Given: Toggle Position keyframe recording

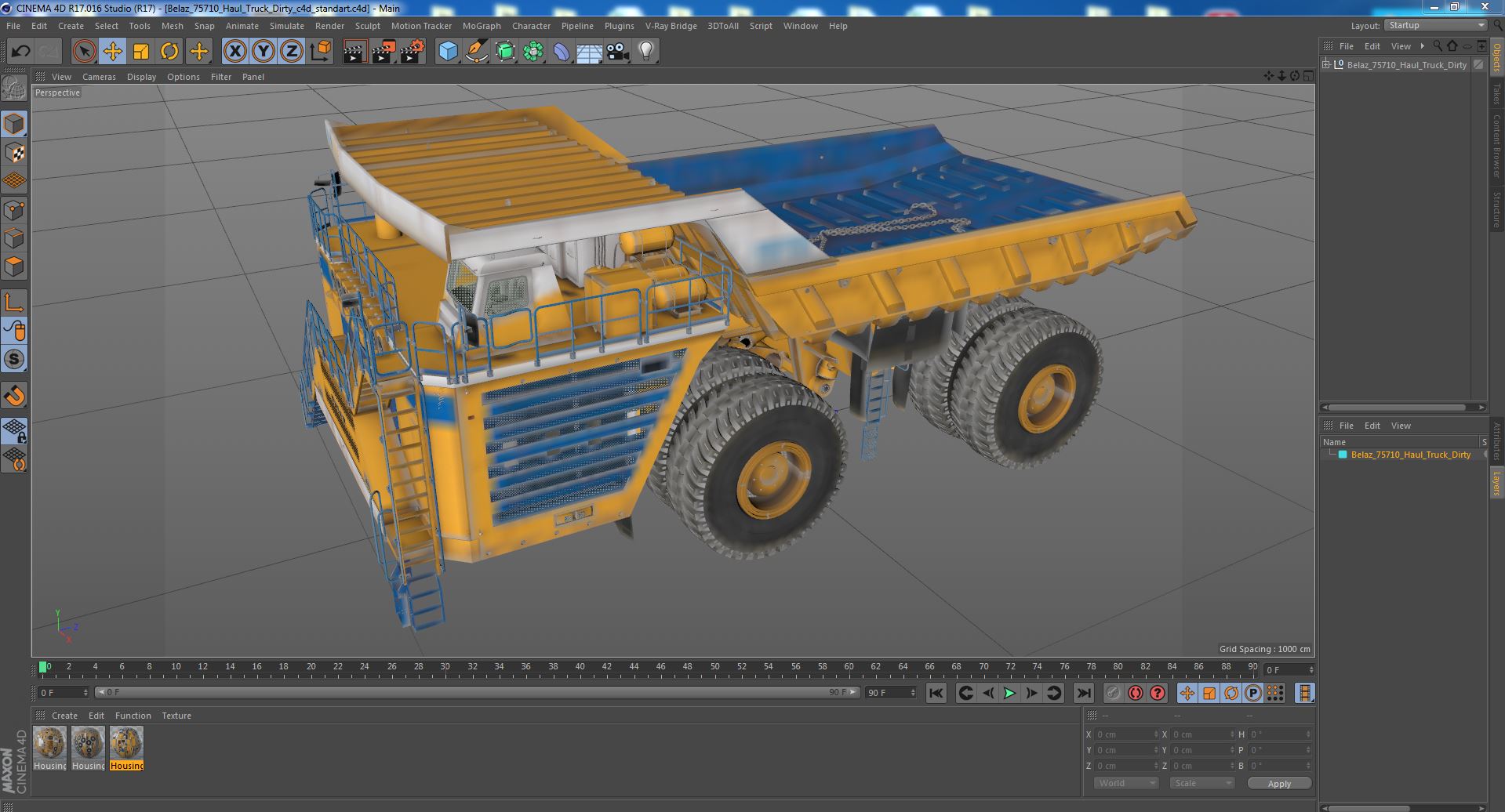Looking at the screenshot, I should 1187,693.
